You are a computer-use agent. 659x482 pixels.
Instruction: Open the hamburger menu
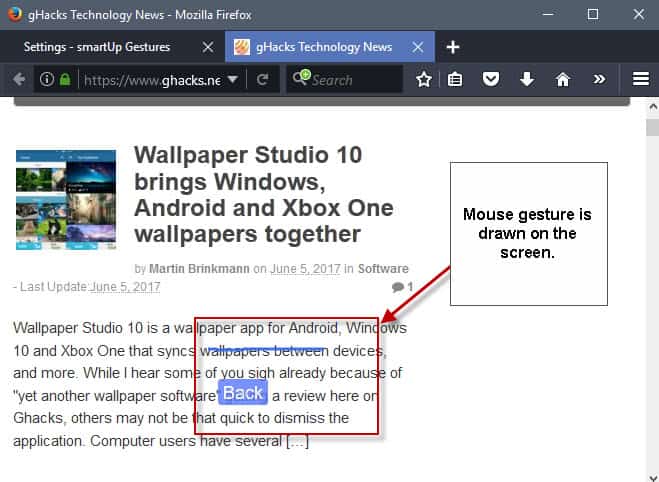641,79
